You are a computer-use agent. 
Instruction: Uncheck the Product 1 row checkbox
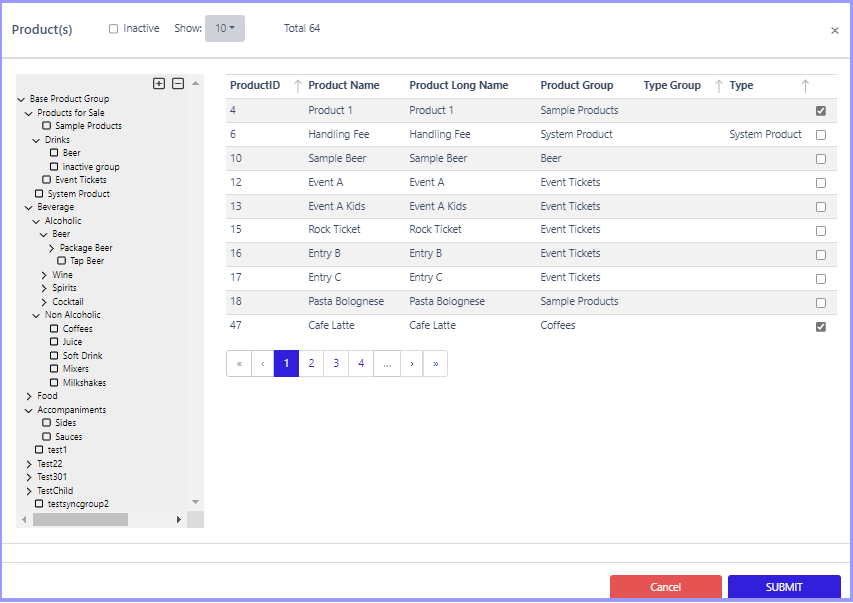821,111
